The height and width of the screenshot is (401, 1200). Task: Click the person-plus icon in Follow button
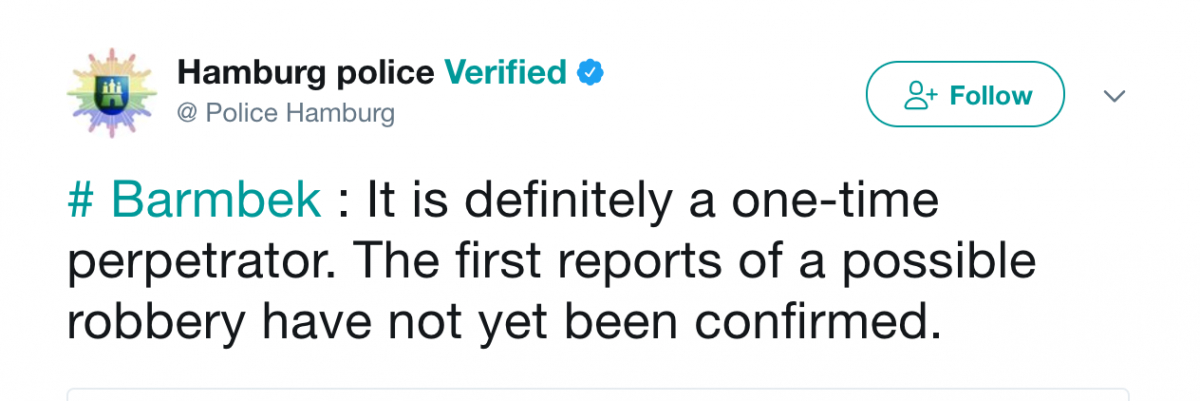click(920, 95)
